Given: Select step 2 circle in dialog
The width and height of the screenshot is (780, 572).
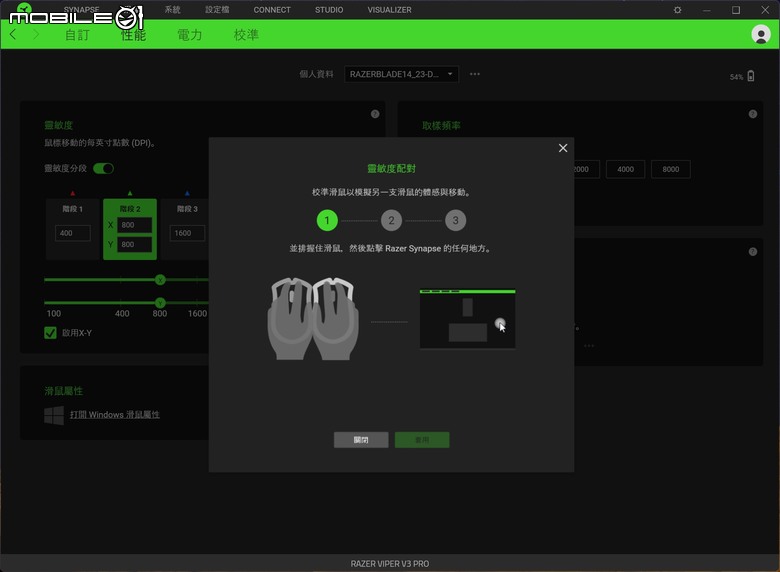Looking at the screenshot, I should click(391, 220).
